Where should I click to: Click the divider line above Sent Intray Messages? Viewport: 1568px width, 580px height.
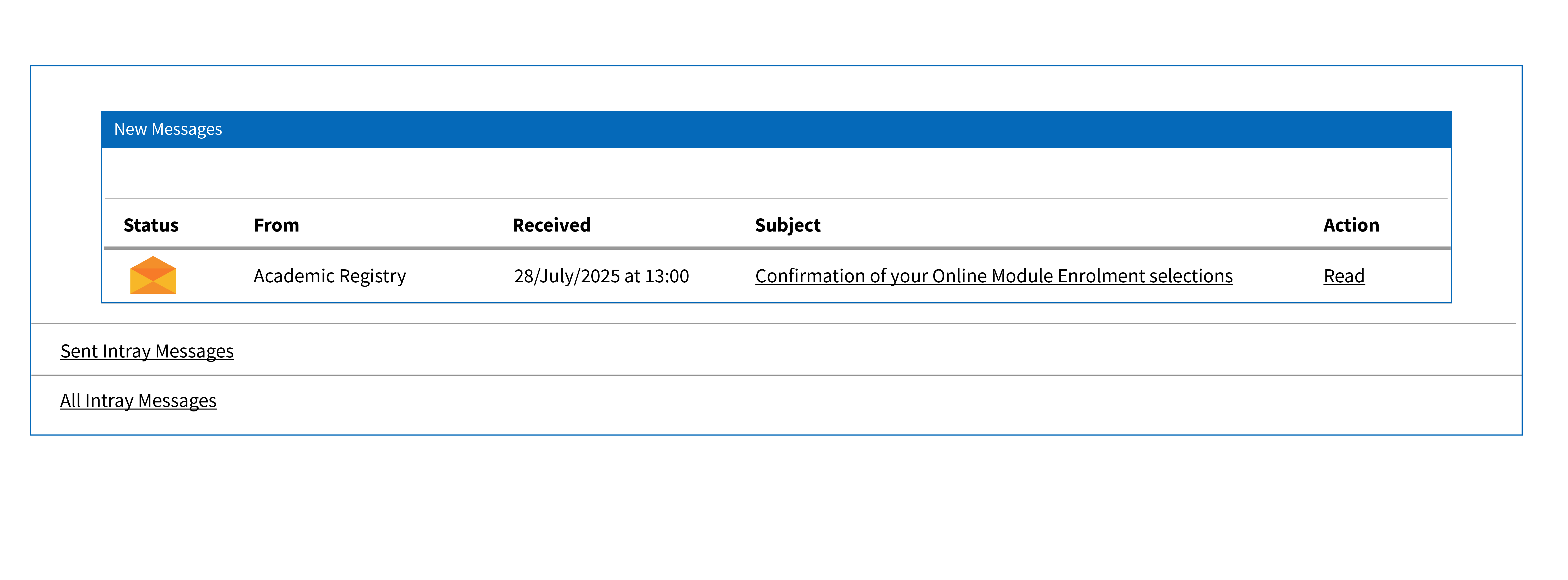(776, 323)
